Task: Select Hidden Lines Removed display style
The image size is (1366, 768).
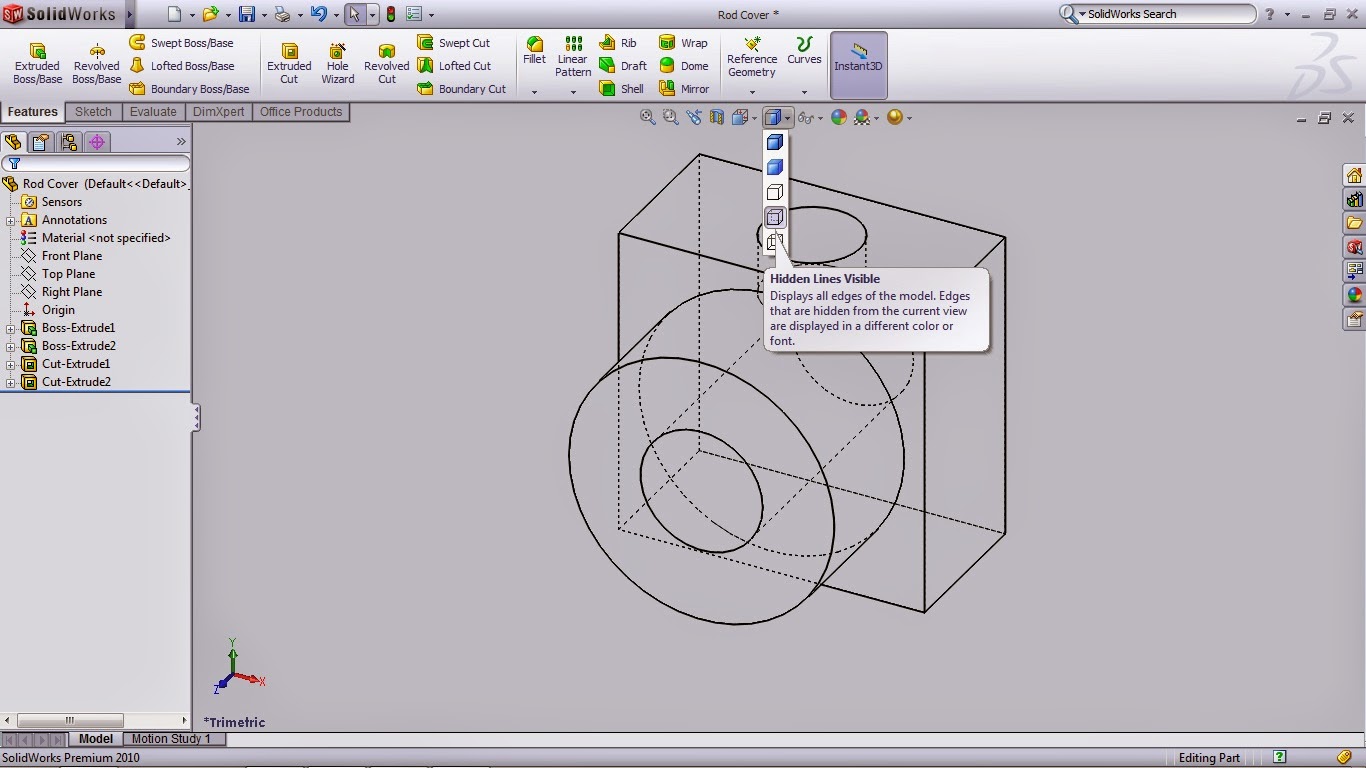Action: (x=775, y=192)
